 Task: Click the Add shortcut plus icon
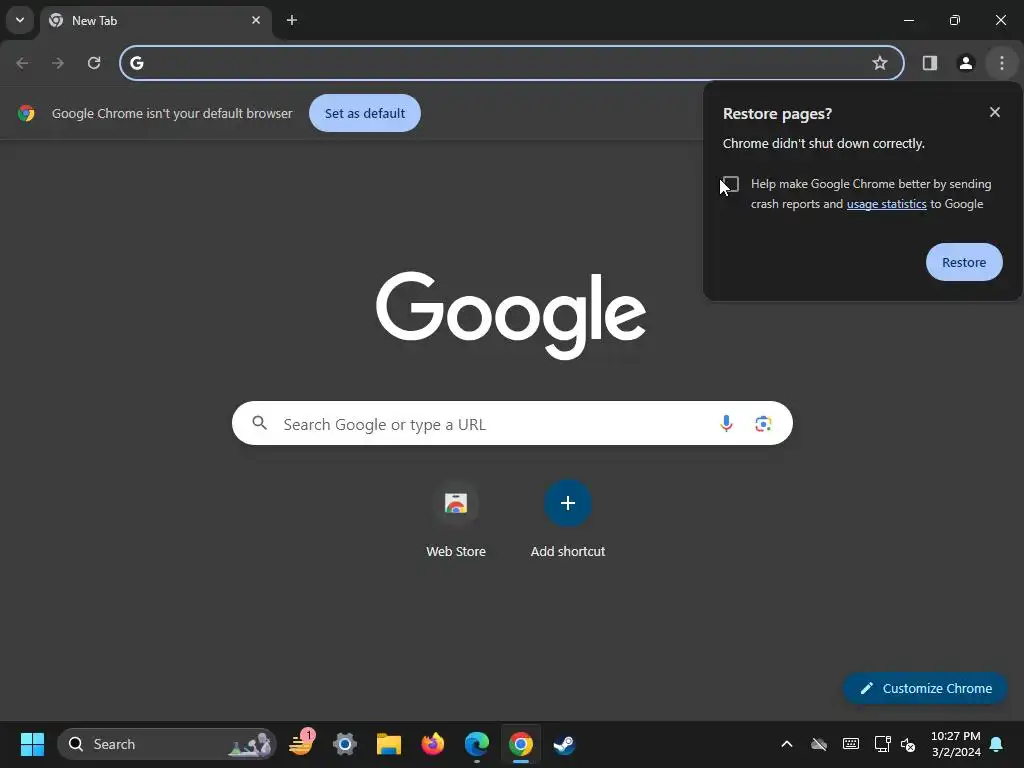click(x=568, y=503)
